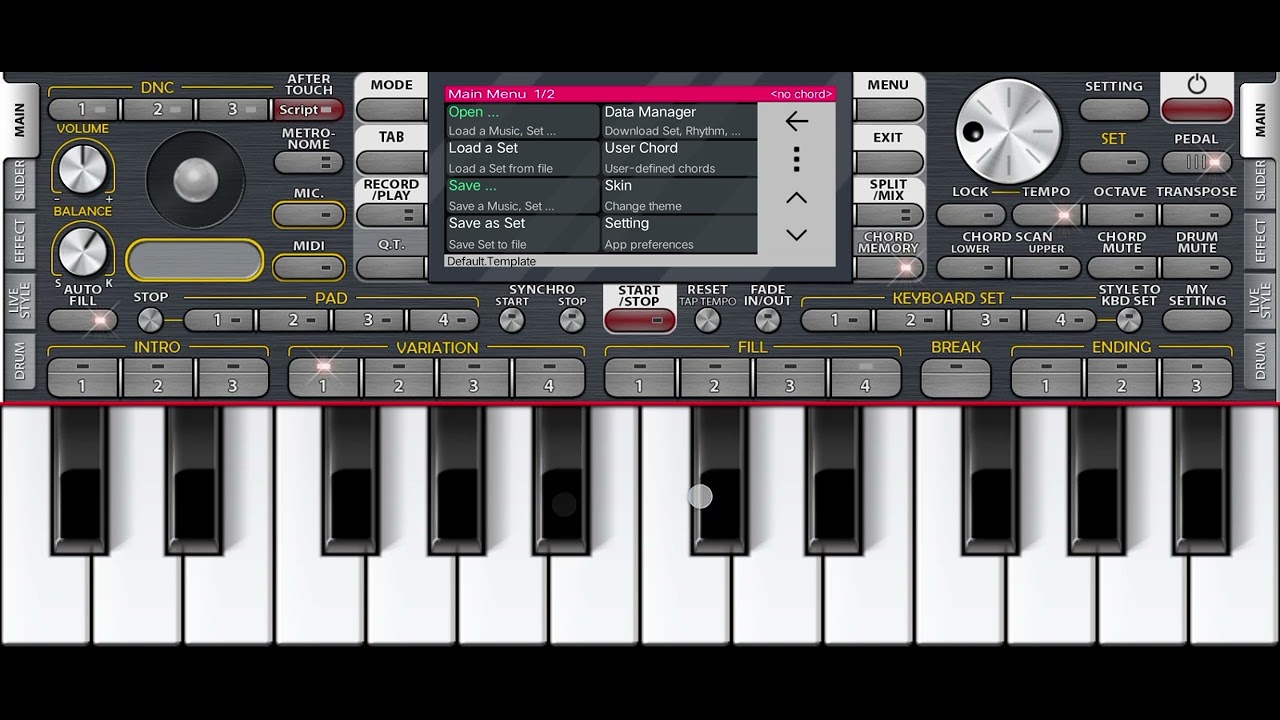This screenshot has height=720, width=1280.
Task: Click the large tempo dial wheel
Action: tap(1008, 131)
